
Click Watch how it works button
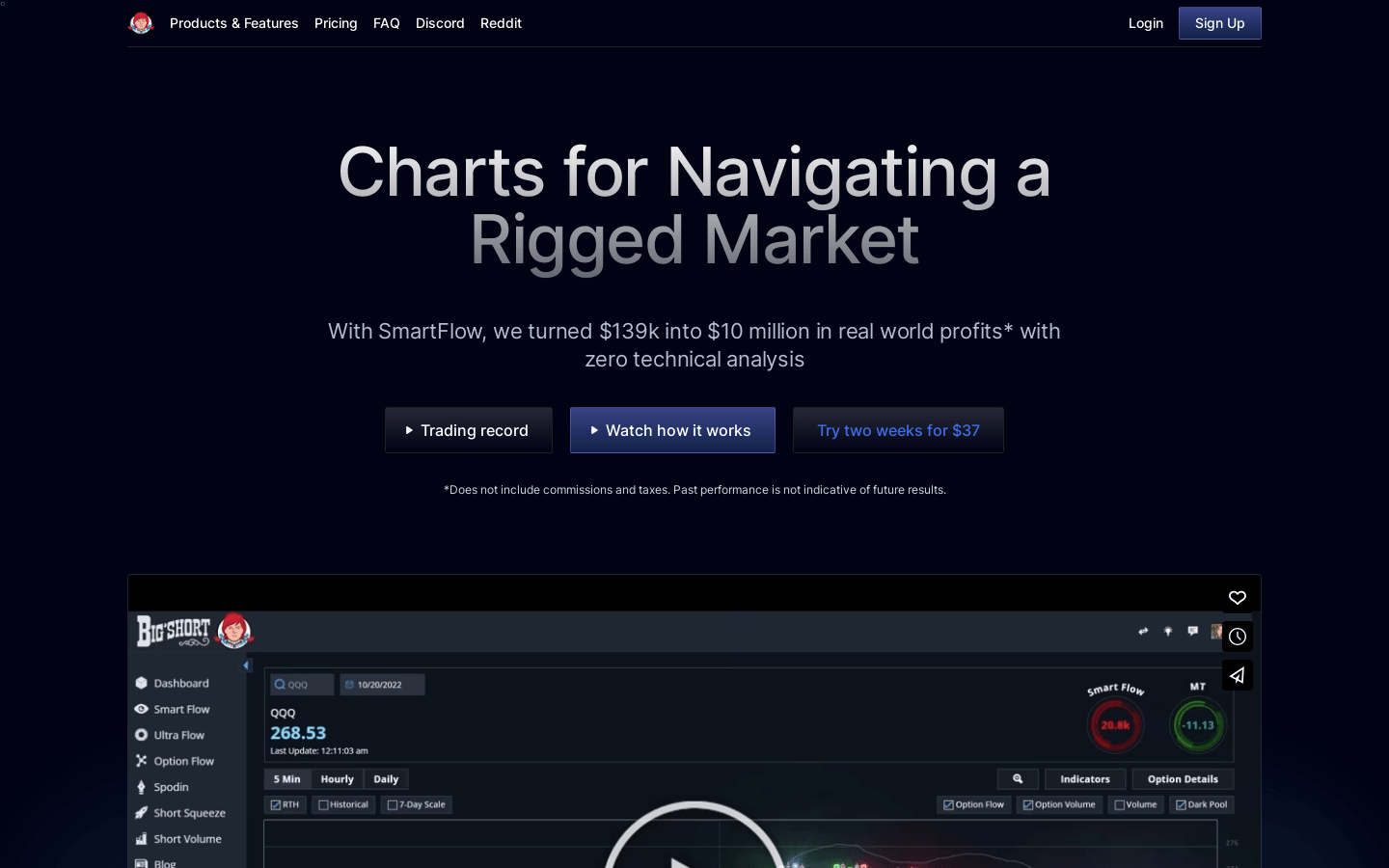[672, 430]
